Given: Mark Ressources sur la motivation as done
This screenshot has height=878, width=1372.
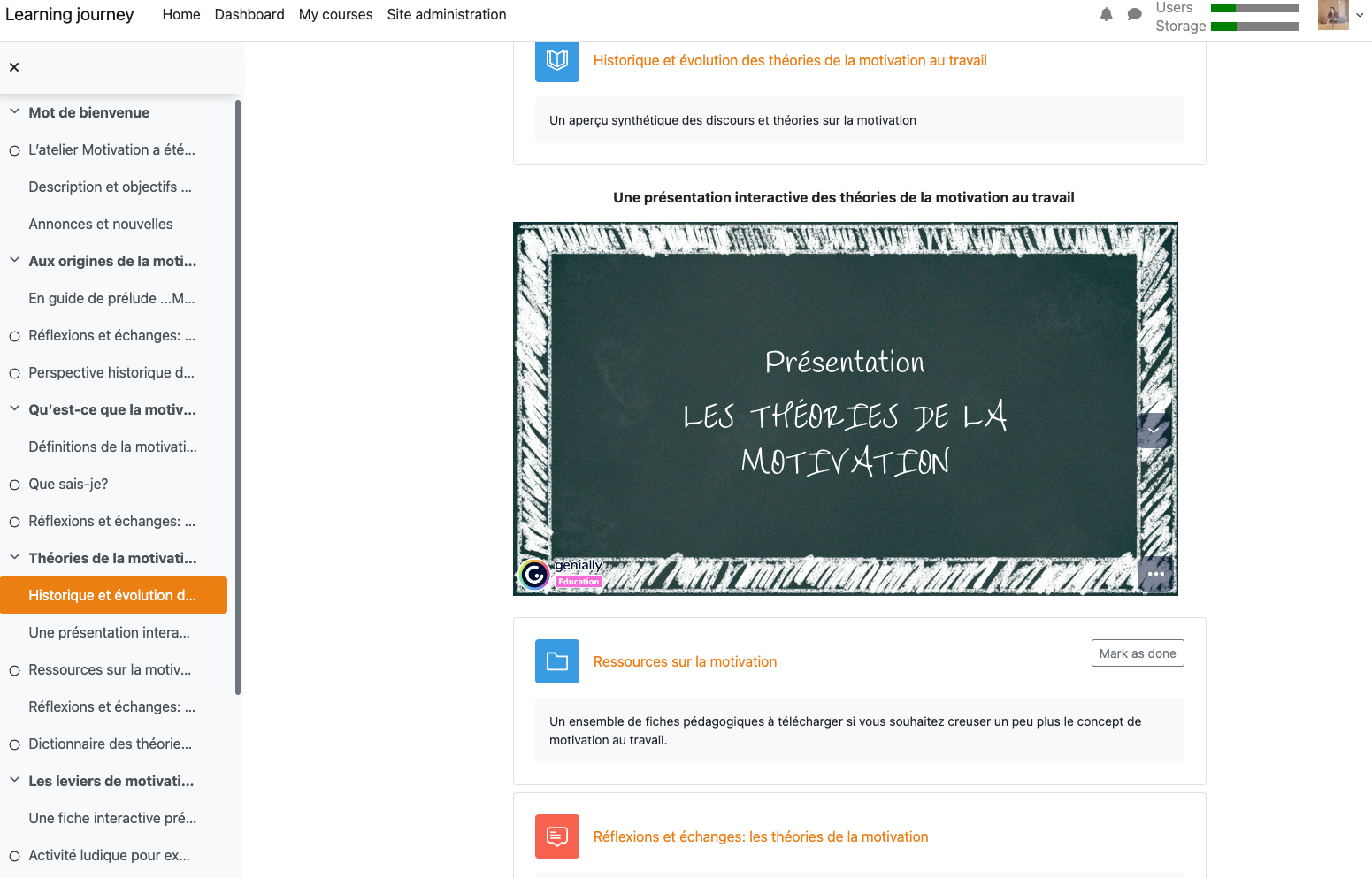Looking at the screenshot, I should coord(1137,653).
